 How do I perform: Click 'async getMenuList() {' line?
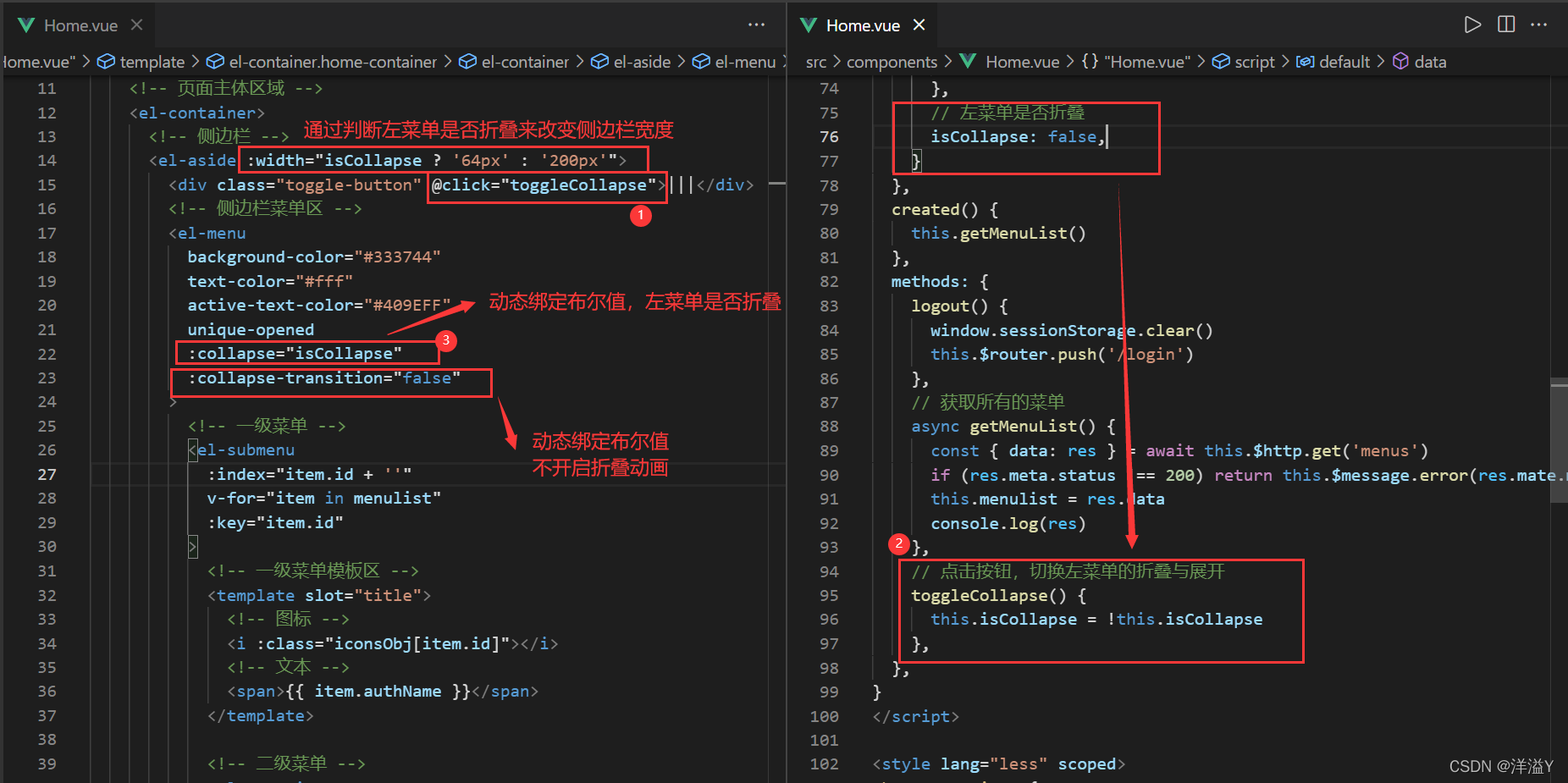[x=1013, y=427]
